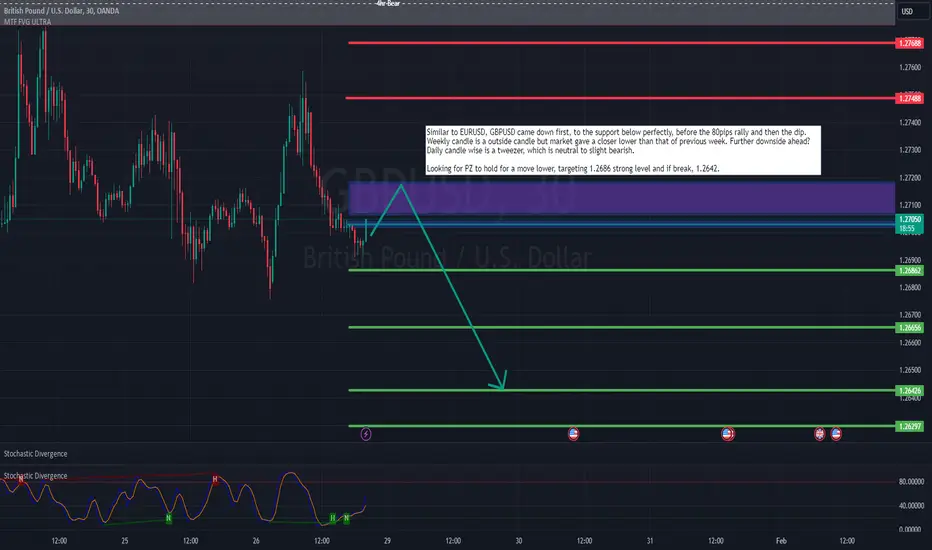Click the Feb date on time axis

click(x=781, y=540)
